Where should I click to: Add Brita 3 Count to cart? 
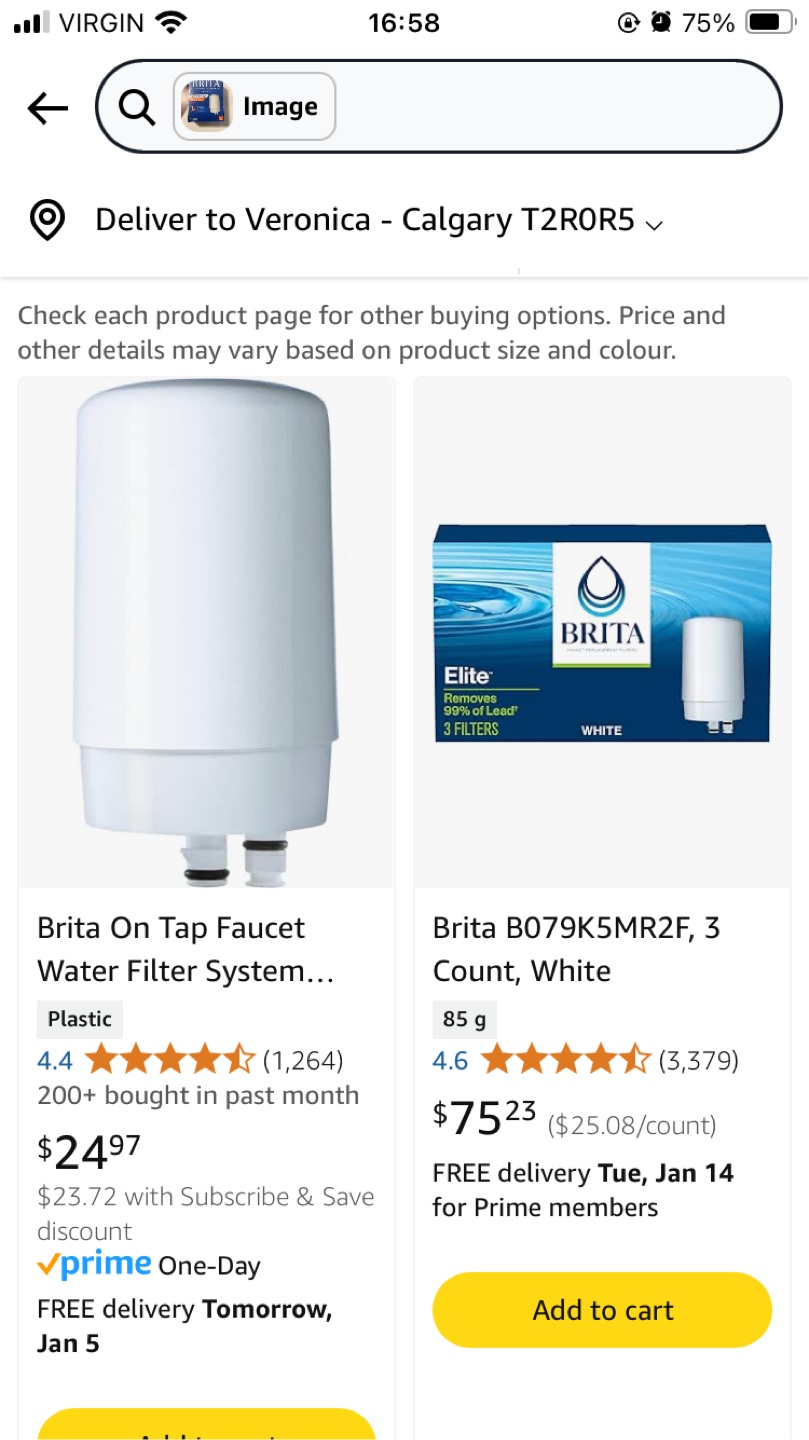tap(602, 1310)
